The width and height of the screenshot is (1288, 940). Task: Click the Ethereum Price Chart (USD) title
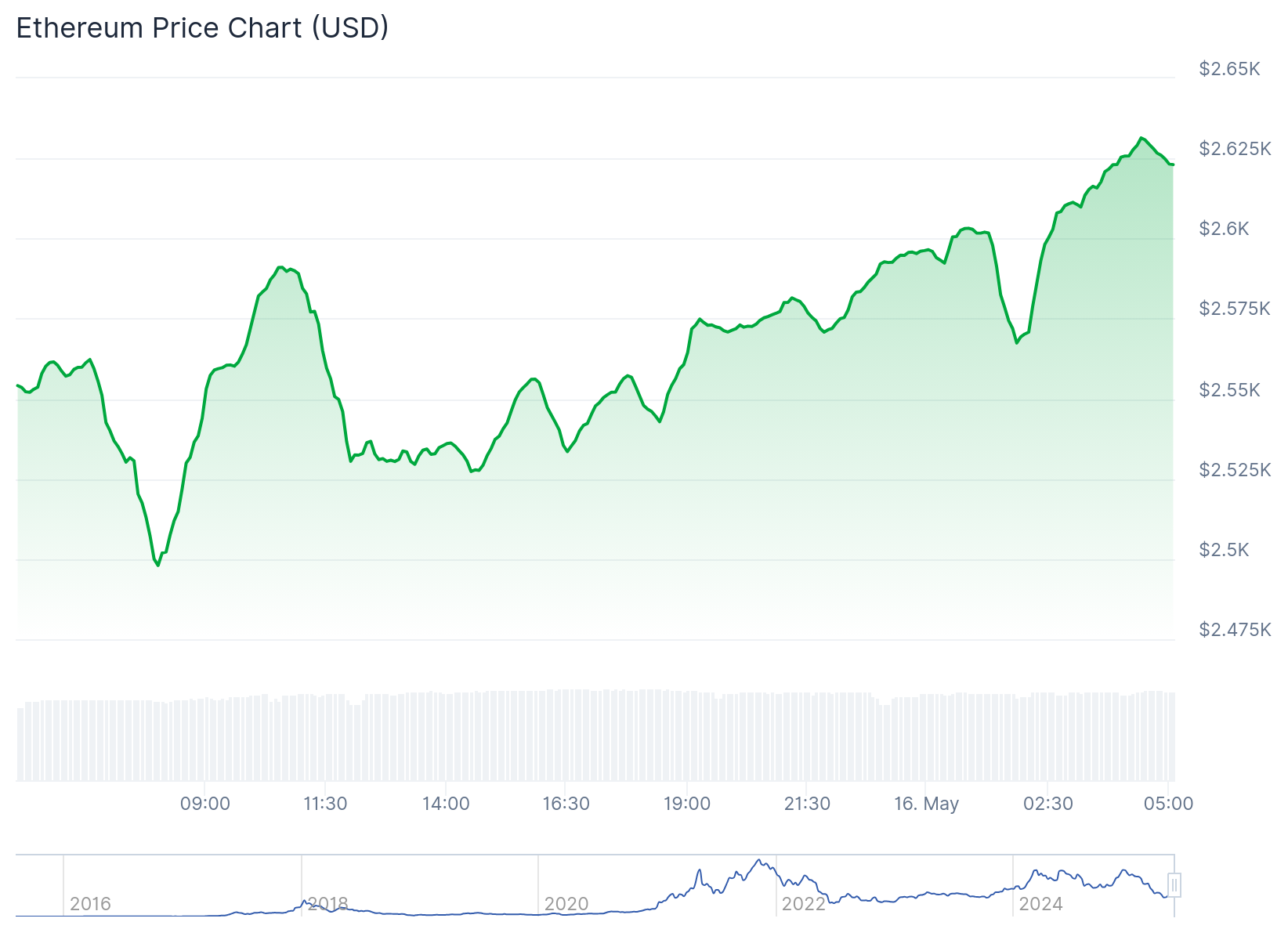[x=202, y=27]
